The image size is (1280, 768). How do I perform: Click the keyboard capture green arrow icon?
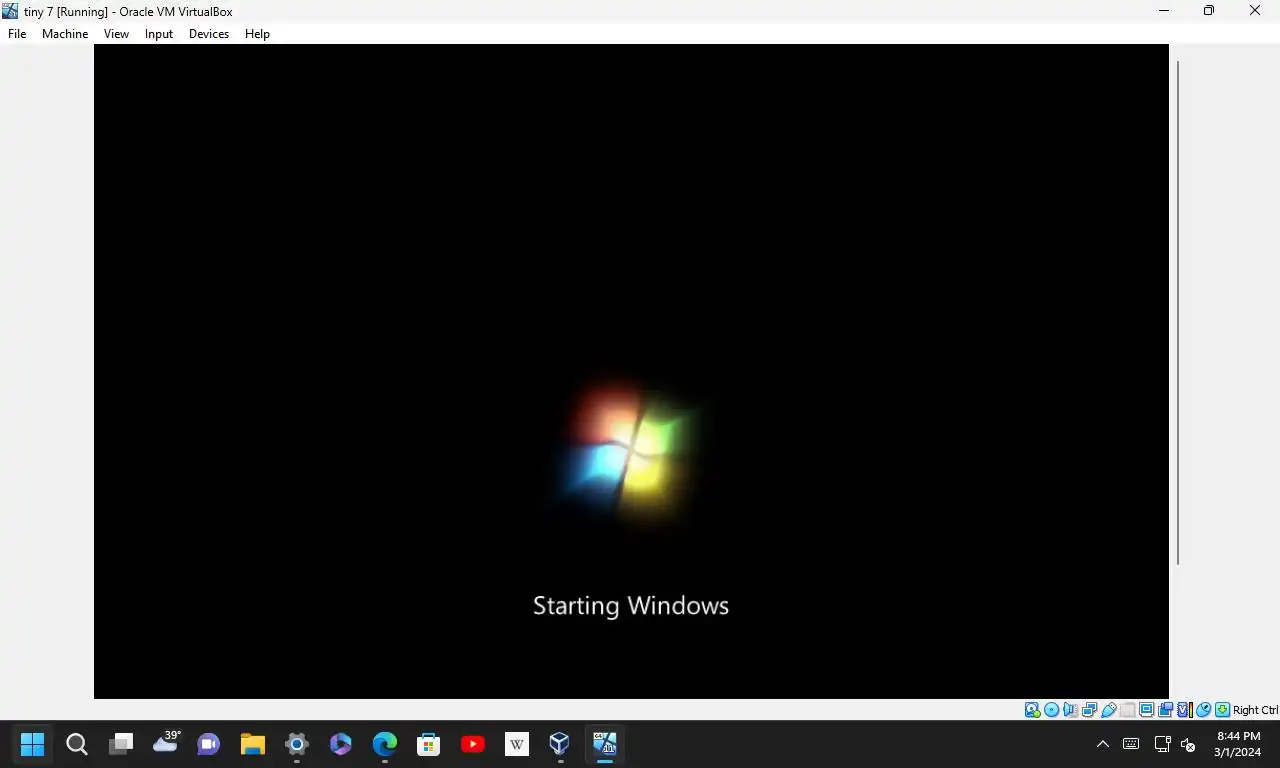(x=1222, y=710)
